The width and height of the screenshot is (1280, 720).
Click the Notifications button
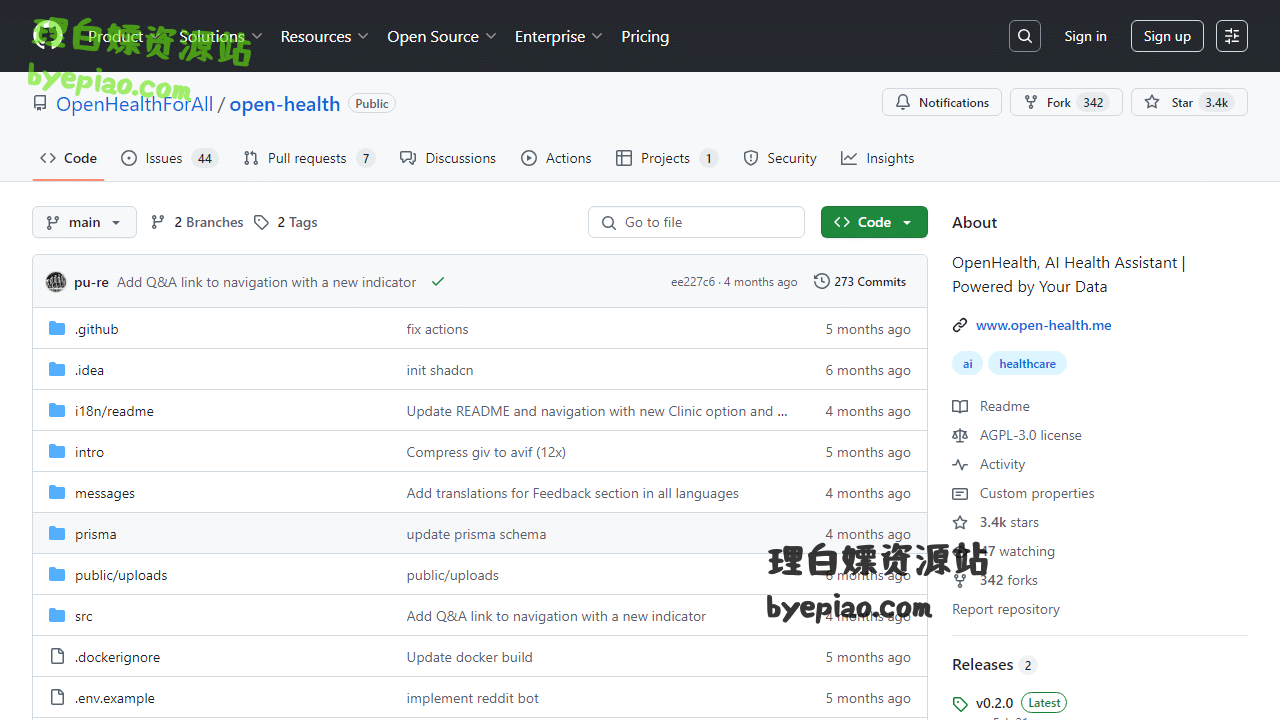coord(942,102)
